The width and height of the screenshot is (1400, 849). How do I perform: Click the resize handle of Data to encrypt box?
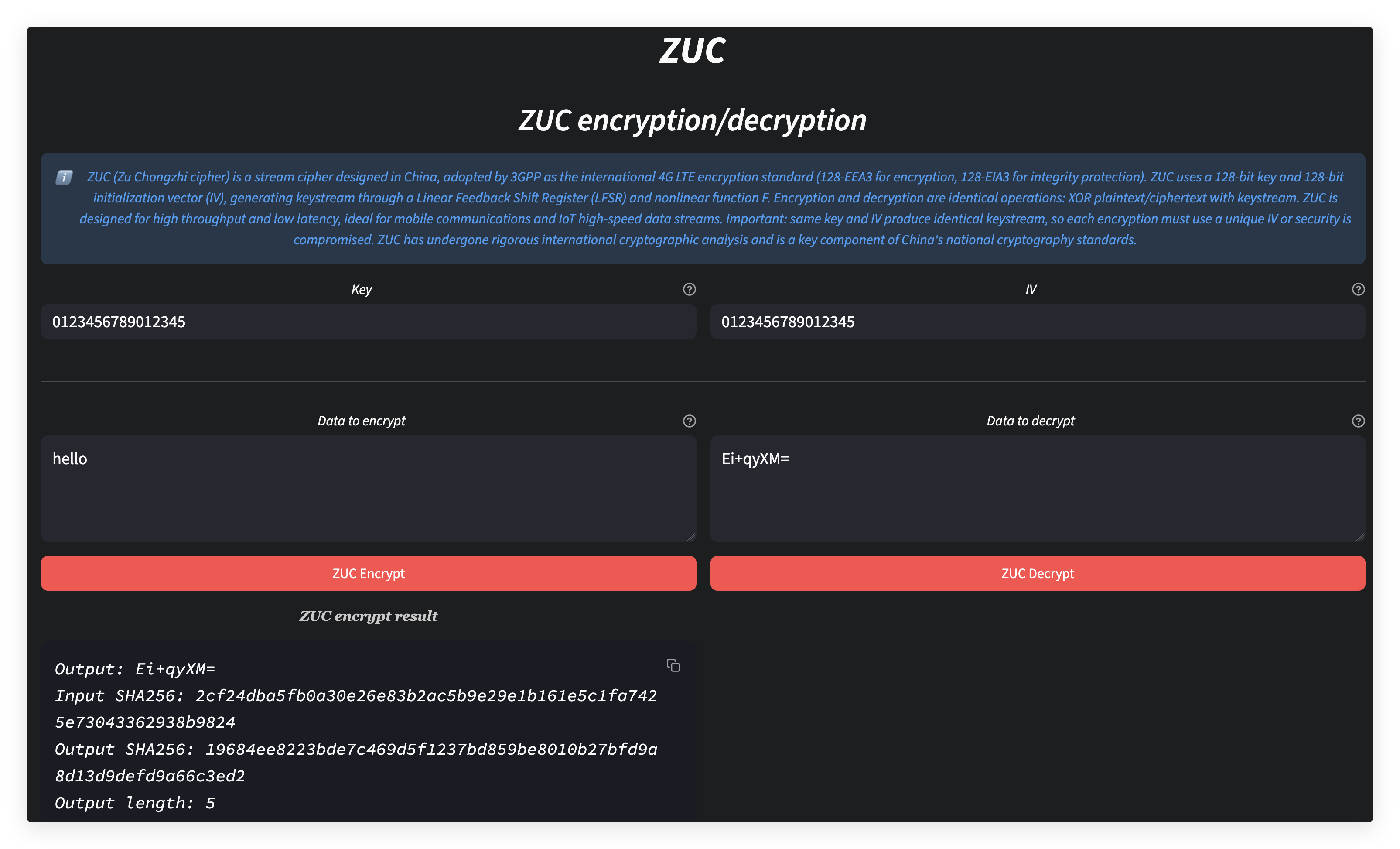[x=692, y=537]
